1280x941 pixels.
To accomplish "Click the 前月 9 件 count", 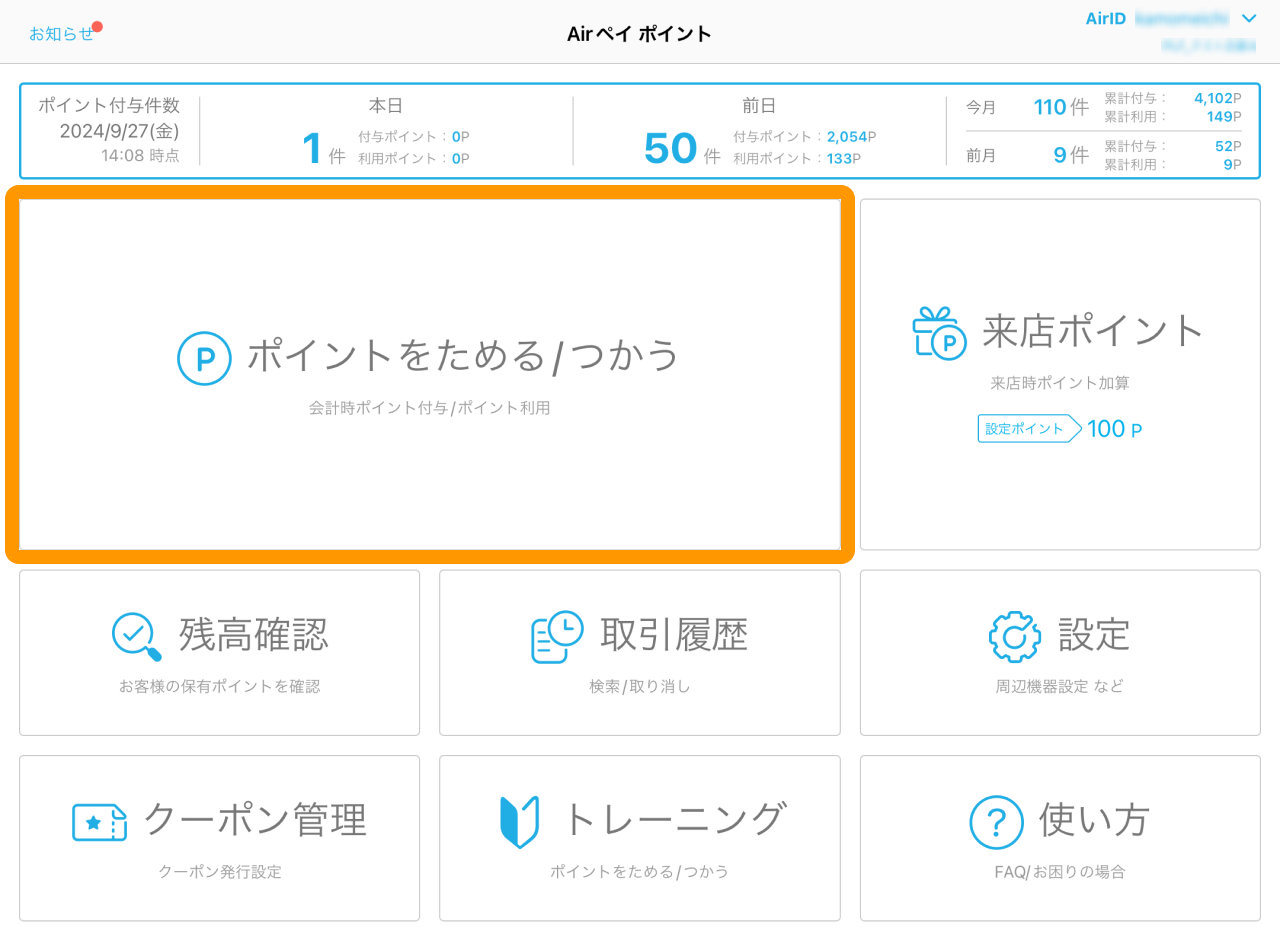I will [1071, 155].
